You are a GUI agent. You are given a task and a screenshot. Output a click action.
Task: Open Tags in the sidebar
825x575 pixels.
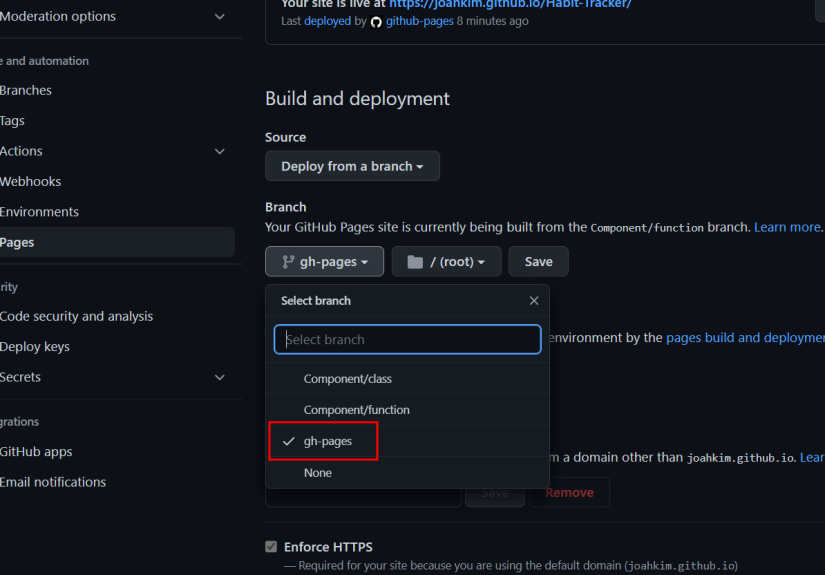(12, 121)
